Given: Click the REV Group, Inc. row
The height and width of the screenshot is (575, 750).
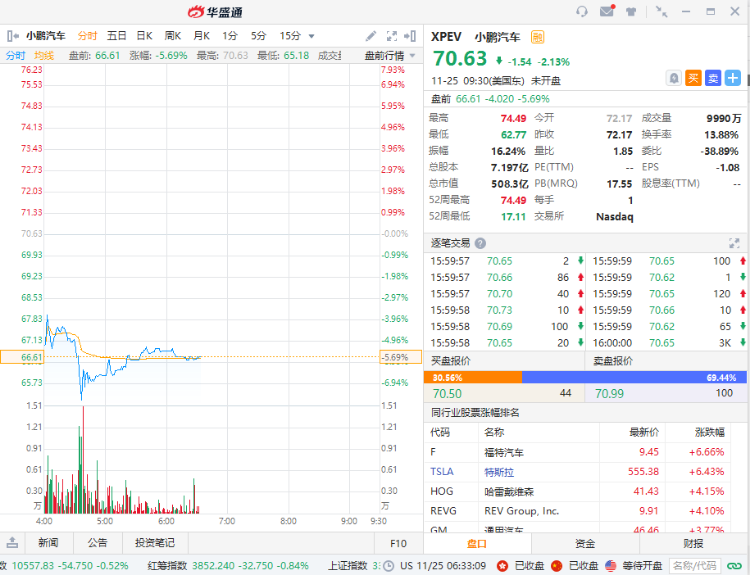Looking at the screenshot, I should pos(577,511).
